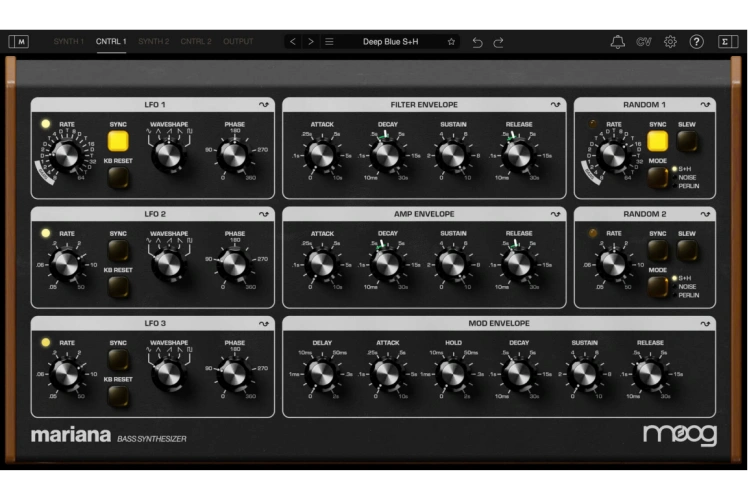
Task: Toggle the LFO 1 SYNC button
Action: click(x=118, y=141)
